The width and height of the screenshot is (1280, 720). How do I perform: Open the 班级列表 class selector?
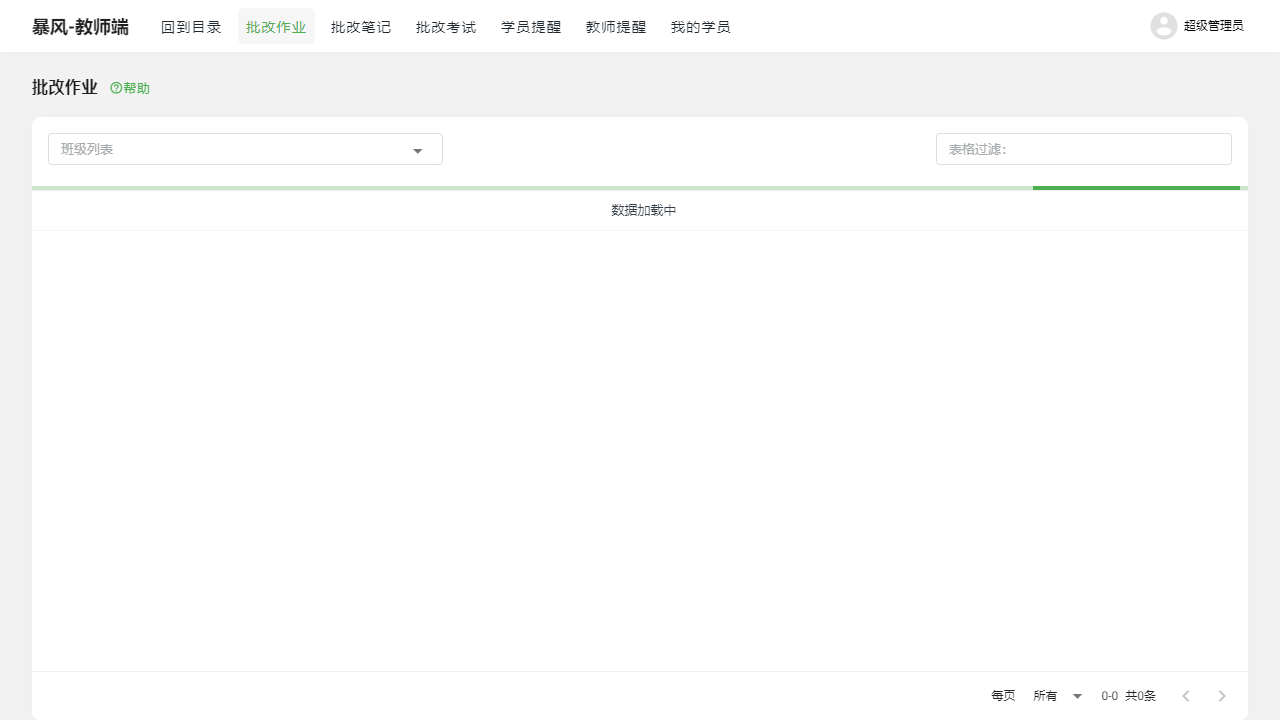point(245,149)
